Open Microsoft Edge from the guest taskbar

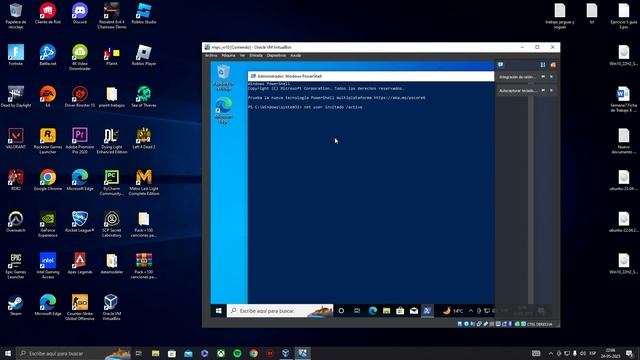pos(373,311)
